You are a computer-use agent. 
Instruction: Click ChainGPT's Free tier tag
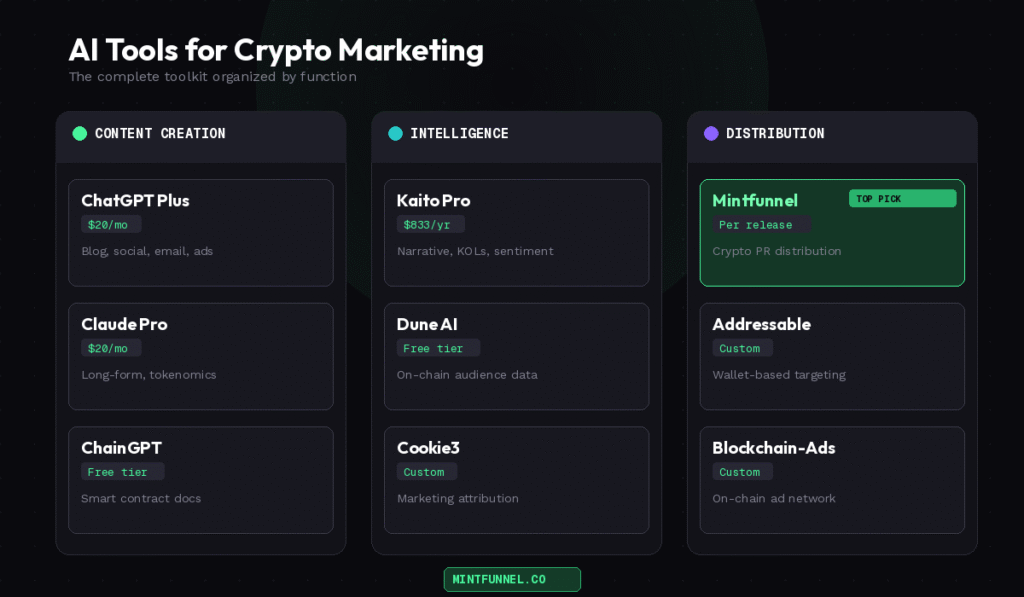click(x=122, y=472)
